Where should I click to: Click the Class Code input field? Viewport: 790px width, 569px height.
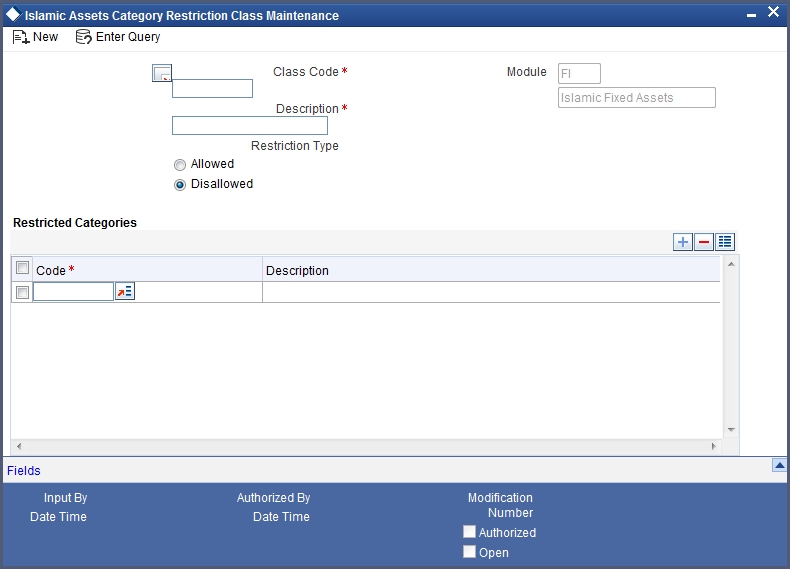tap(212, 89)
